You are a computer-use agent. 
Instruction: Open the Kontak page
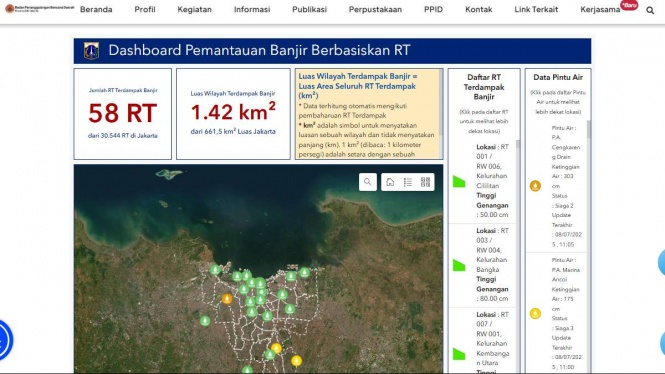click(x=479, y=9)
